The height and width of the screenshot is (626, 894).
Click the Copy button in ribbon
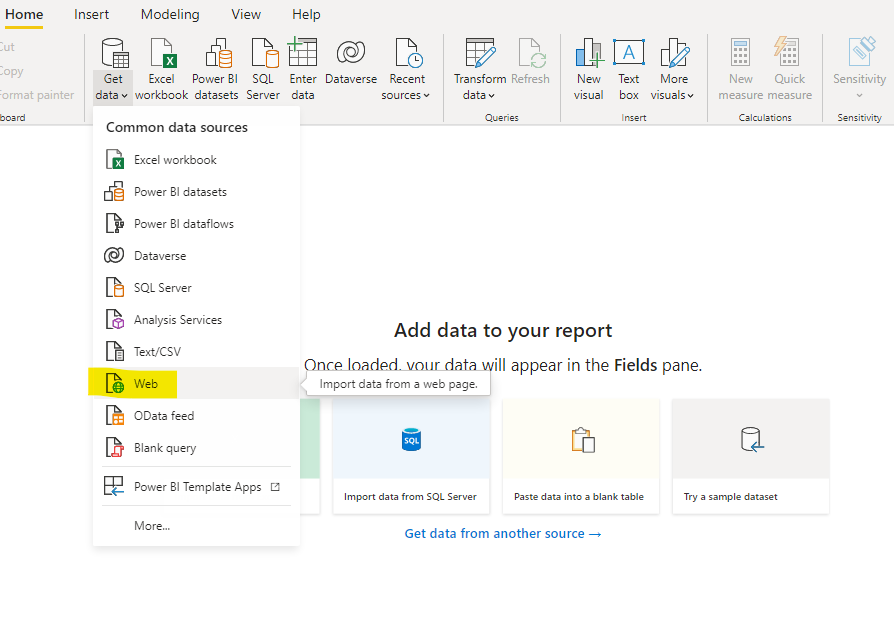pyautogui.click(x=11, y=71)
